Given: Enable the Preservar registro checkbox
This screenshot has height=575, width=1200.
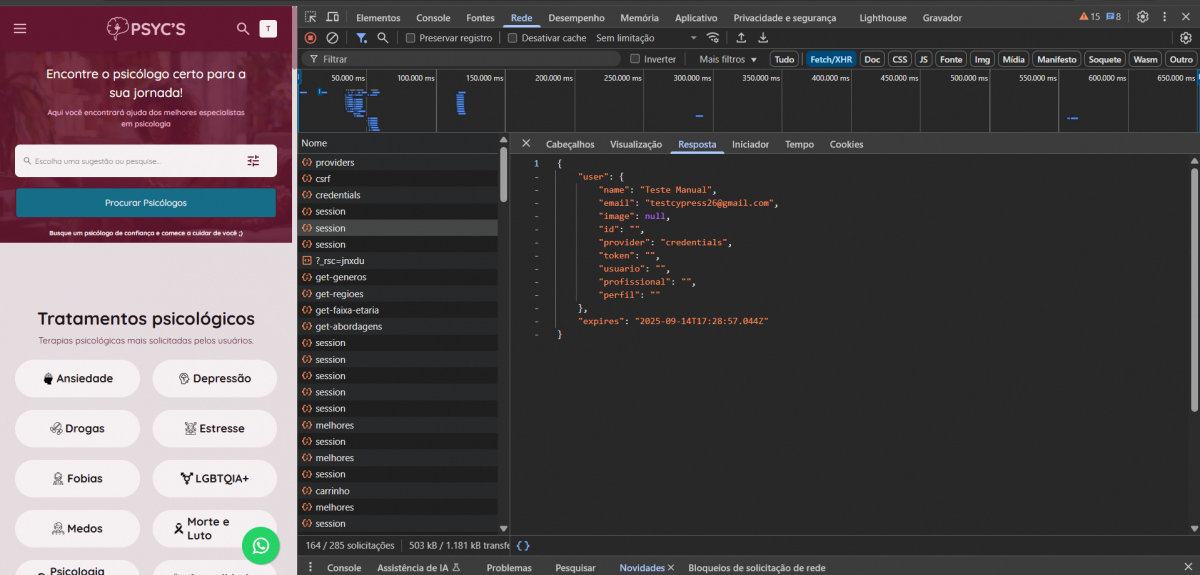Looking at the screenshot, I should [x=410, y=38].
